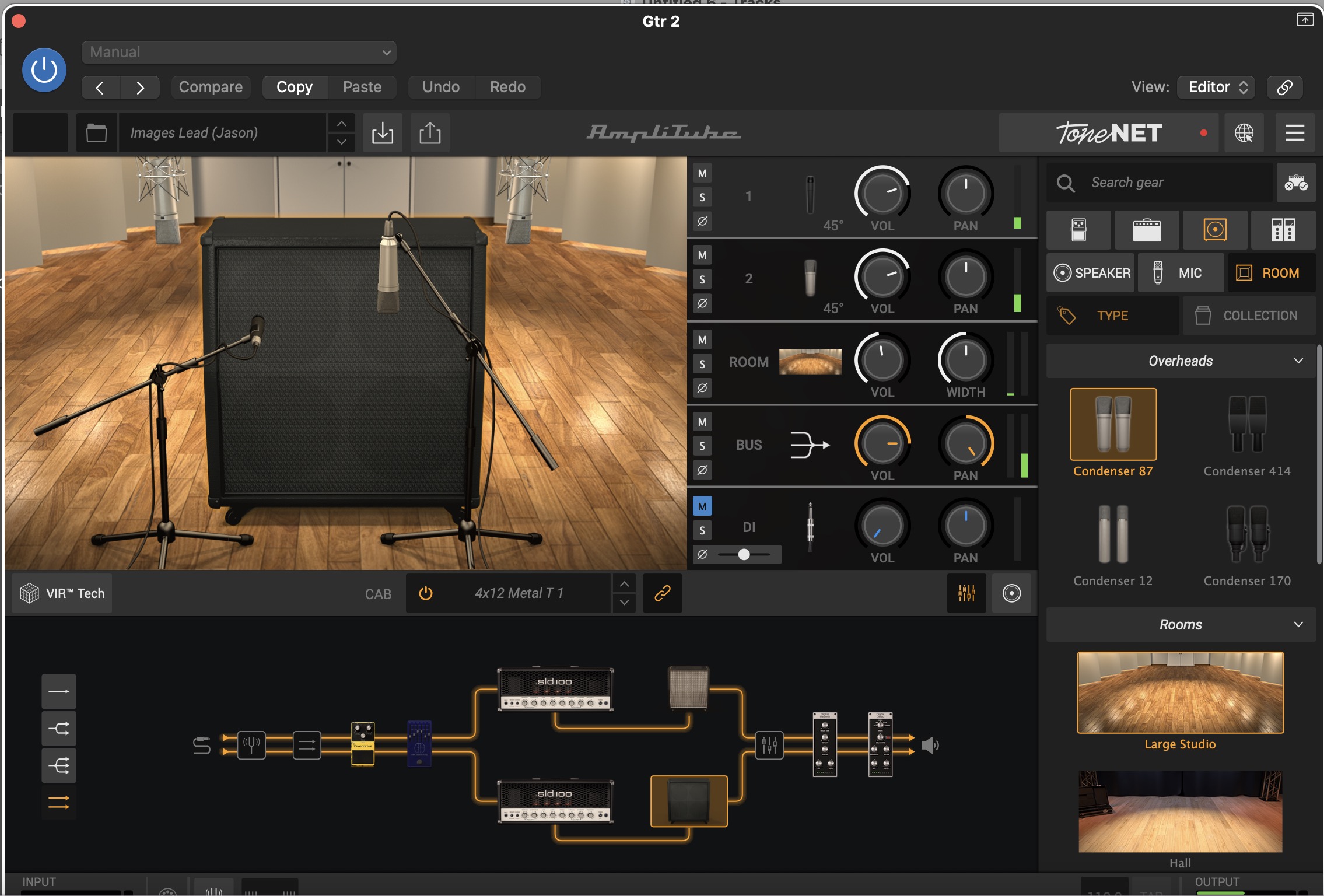Image resolution: width=1324 pixels, height=896 pixels.
Task: Select the mic 1 microphone icon
Action: coord(810,195)
